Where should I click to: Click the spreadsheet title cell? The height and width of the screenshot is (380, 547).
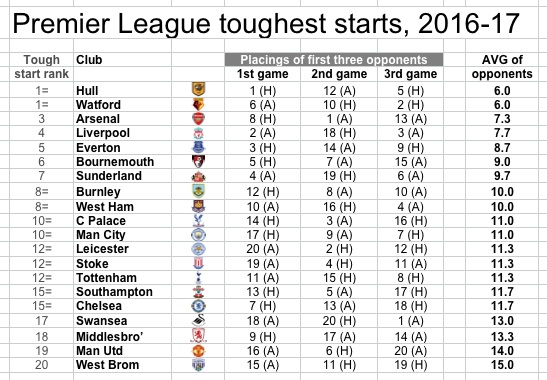(x=266, y=24)
